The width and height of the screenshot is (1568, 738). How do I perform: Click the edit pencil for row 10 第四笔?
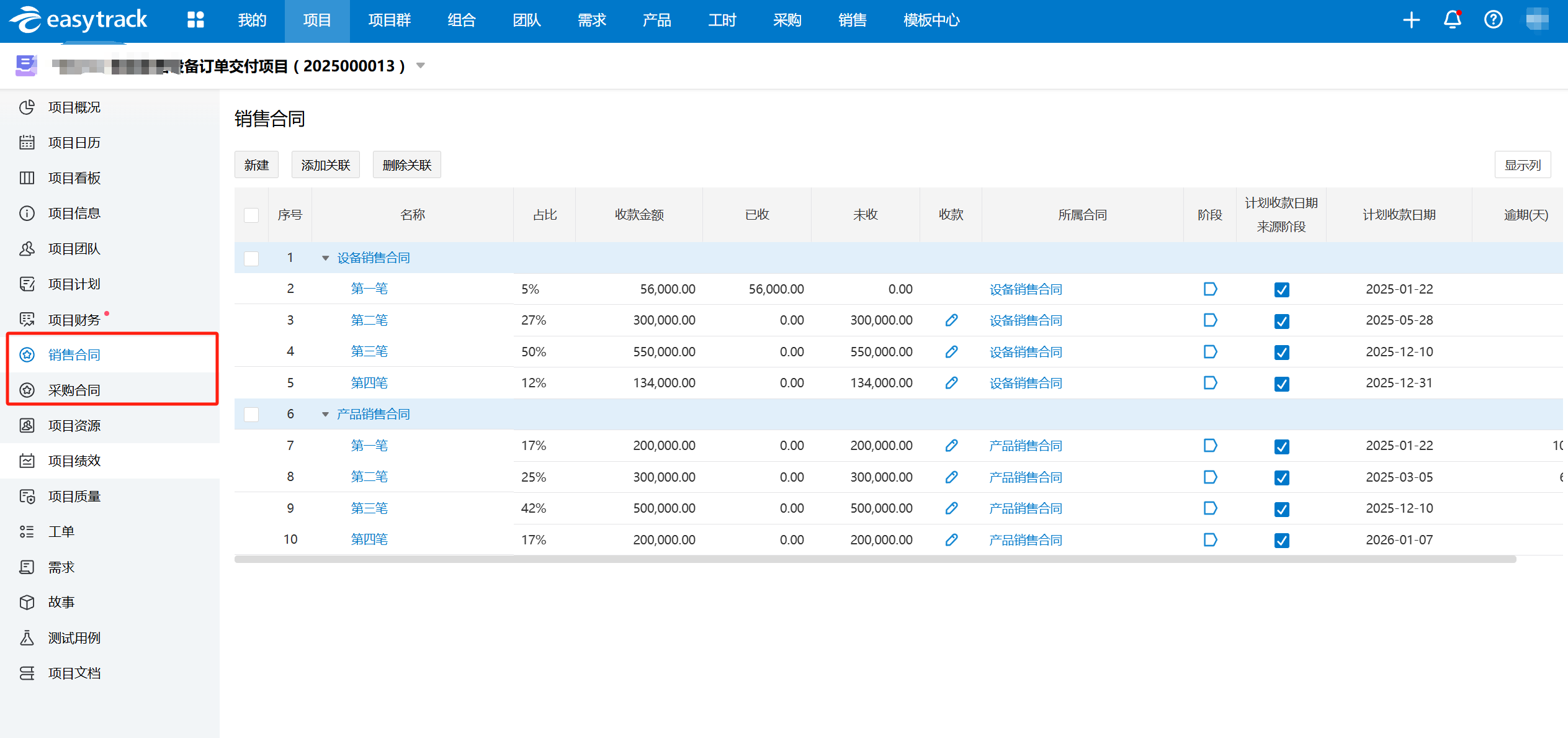[951, 540]
